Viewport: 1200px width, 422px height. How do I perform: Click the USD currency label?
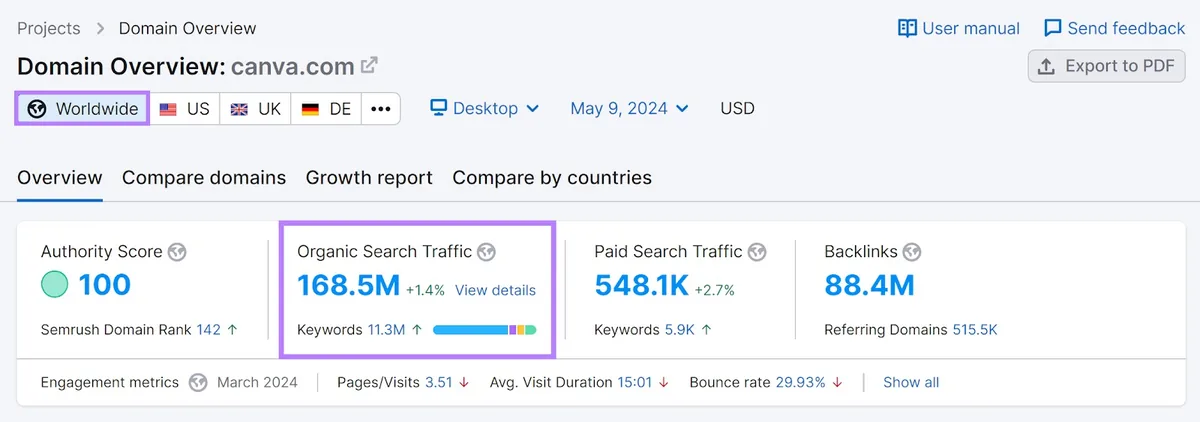click(x=738, y=108)
